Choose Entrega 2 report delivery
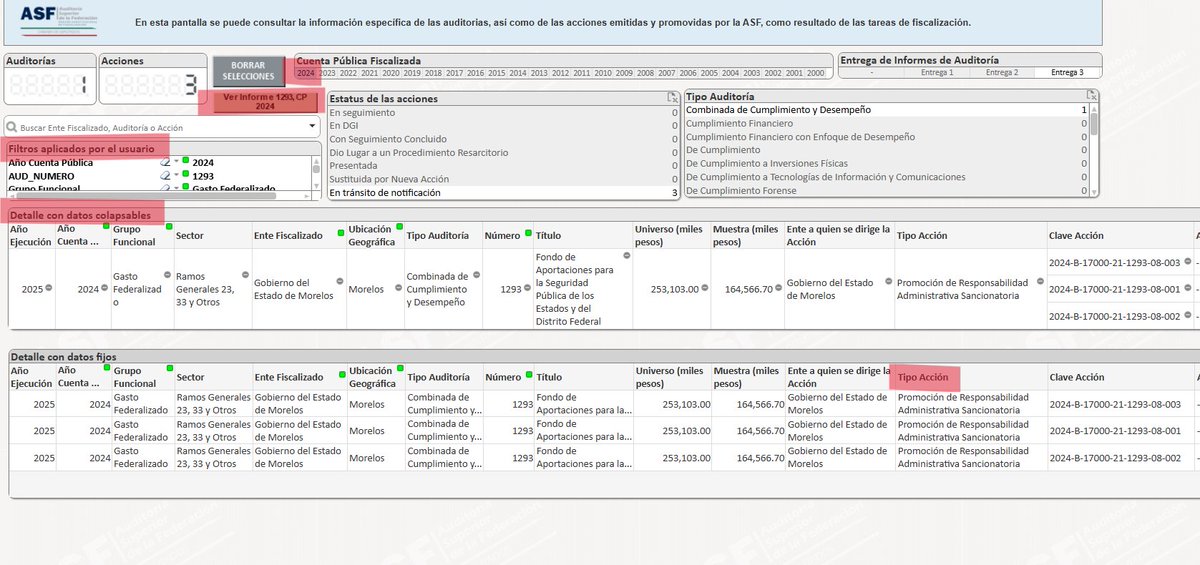1200x565 pixels. tap(1002, 72)
